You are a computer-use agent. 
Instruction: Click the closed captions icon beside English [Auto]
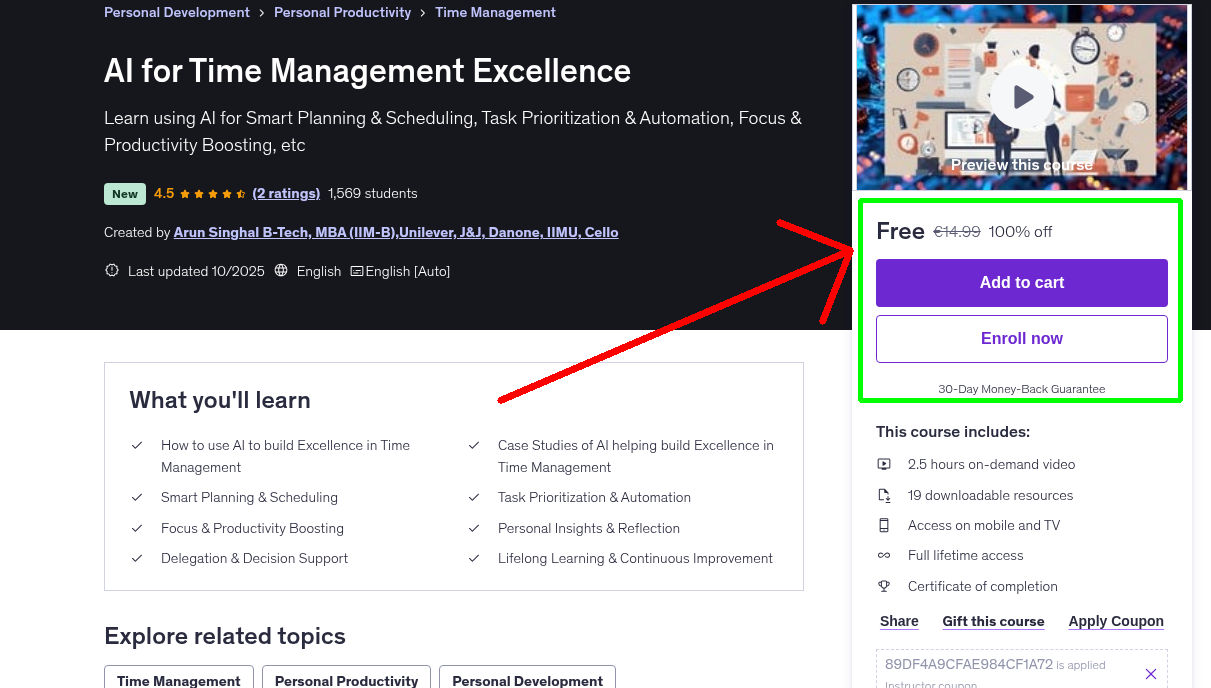pos(356,271)
